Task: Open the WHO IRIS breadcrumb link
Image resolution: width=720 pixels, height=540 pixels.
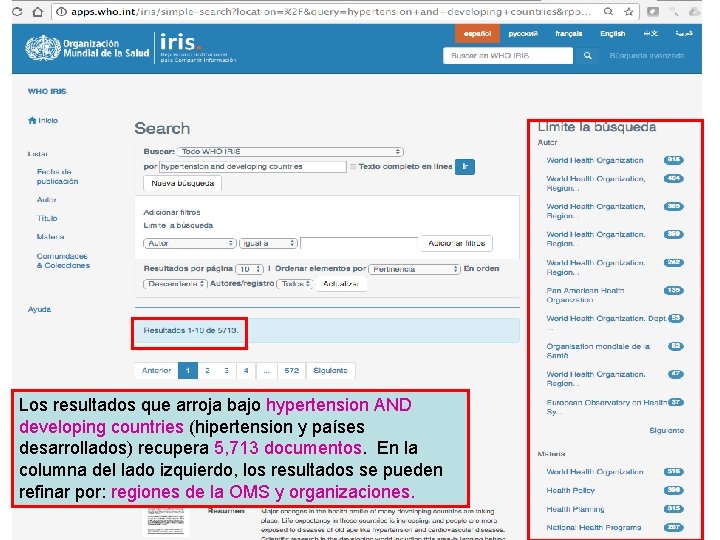Action: [47, 91]
